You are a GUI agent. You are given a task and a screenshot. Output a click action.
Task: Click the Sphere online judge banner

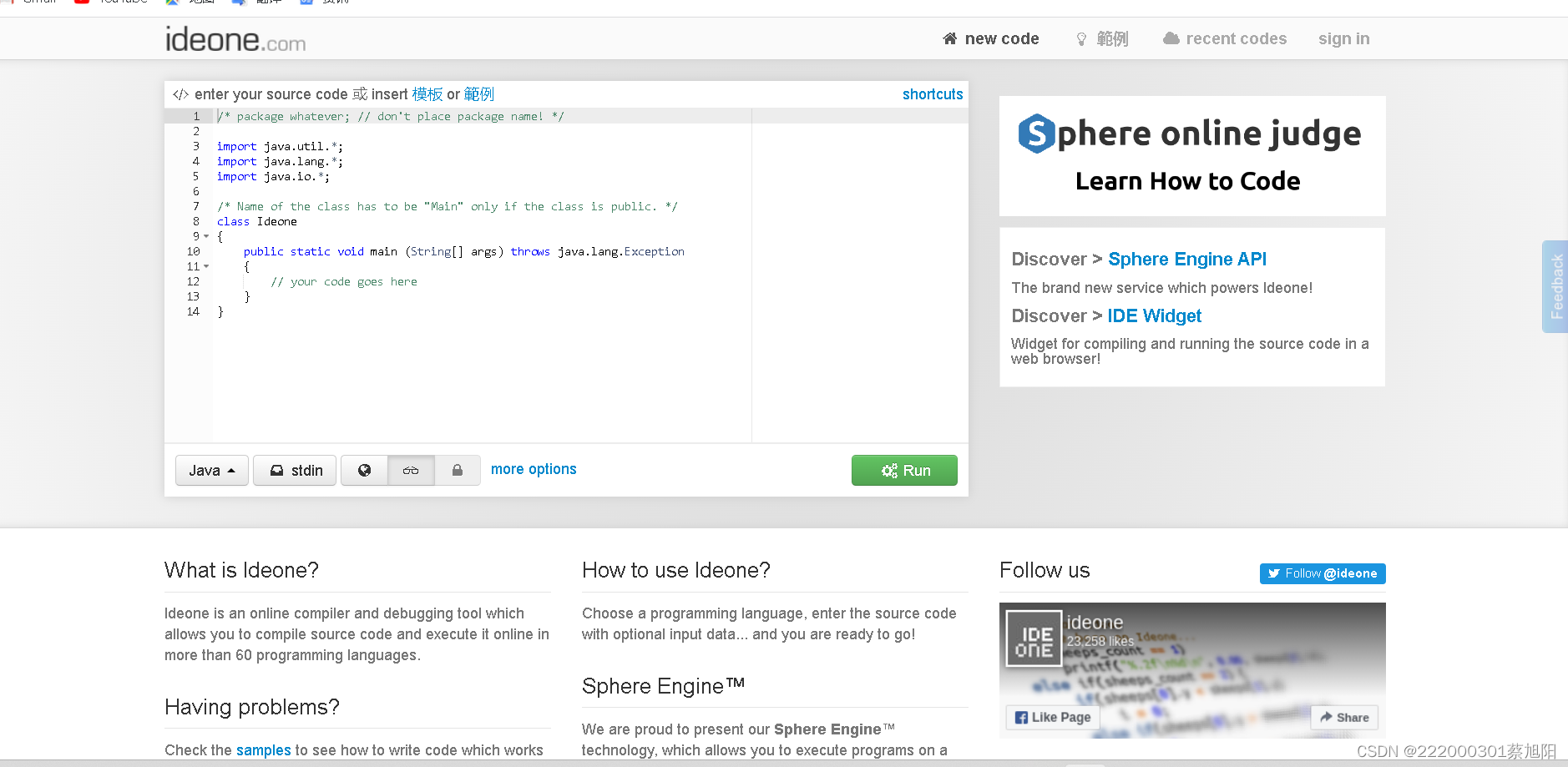1192,156
